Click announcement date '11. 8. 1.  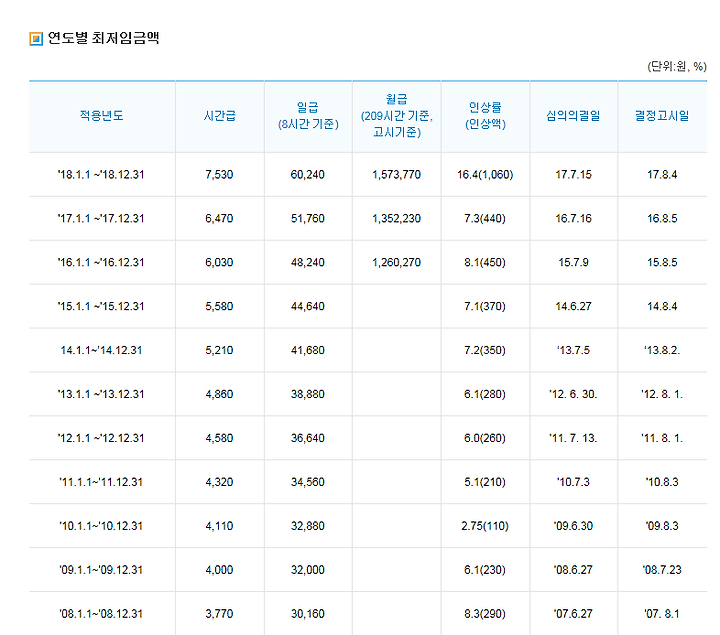pos(662,438)
